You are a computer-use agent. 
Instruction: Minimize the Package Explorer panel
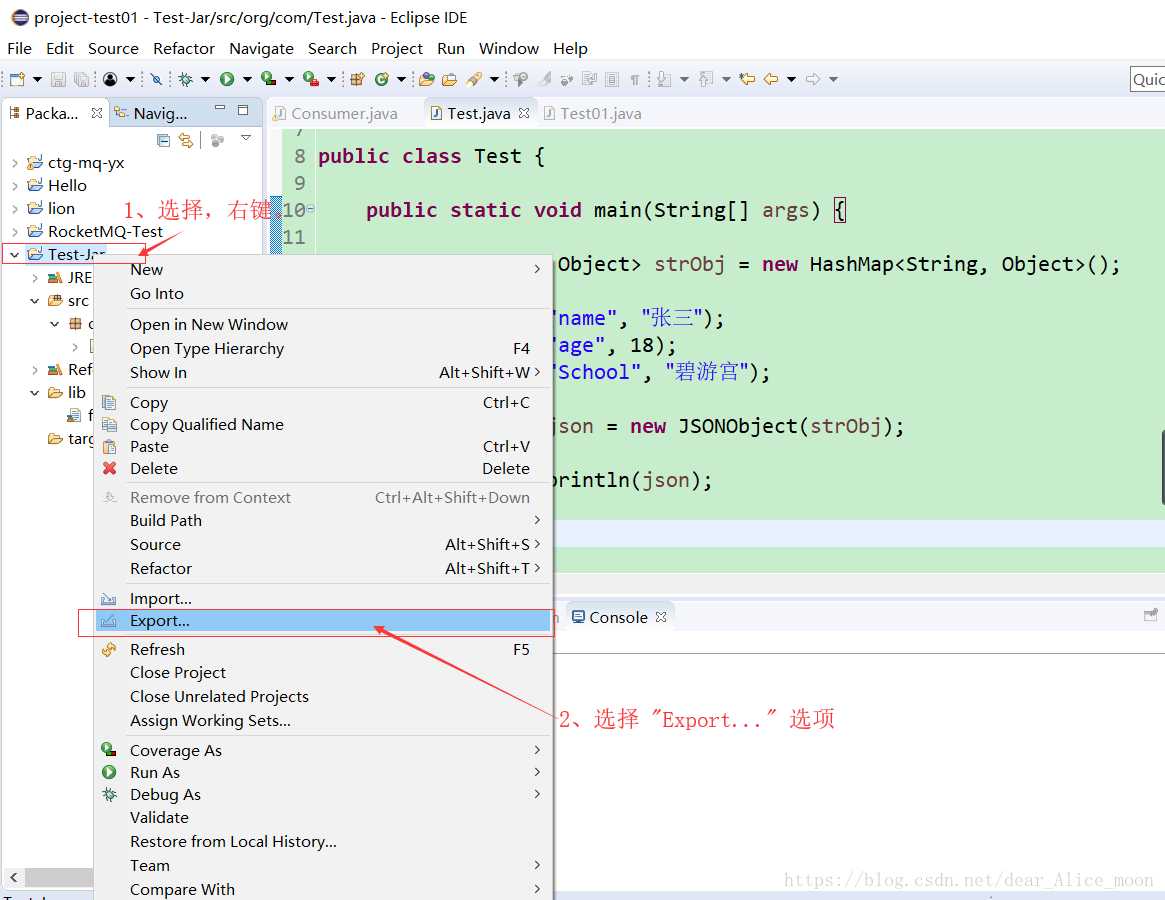220,109
